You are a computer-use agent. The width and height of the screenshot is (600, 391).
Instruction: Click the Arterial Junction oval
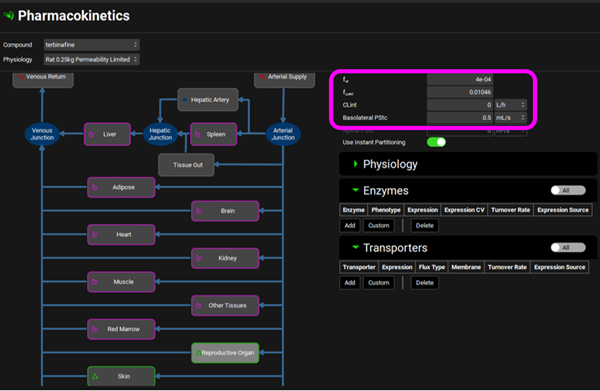(x=283, y=134)
